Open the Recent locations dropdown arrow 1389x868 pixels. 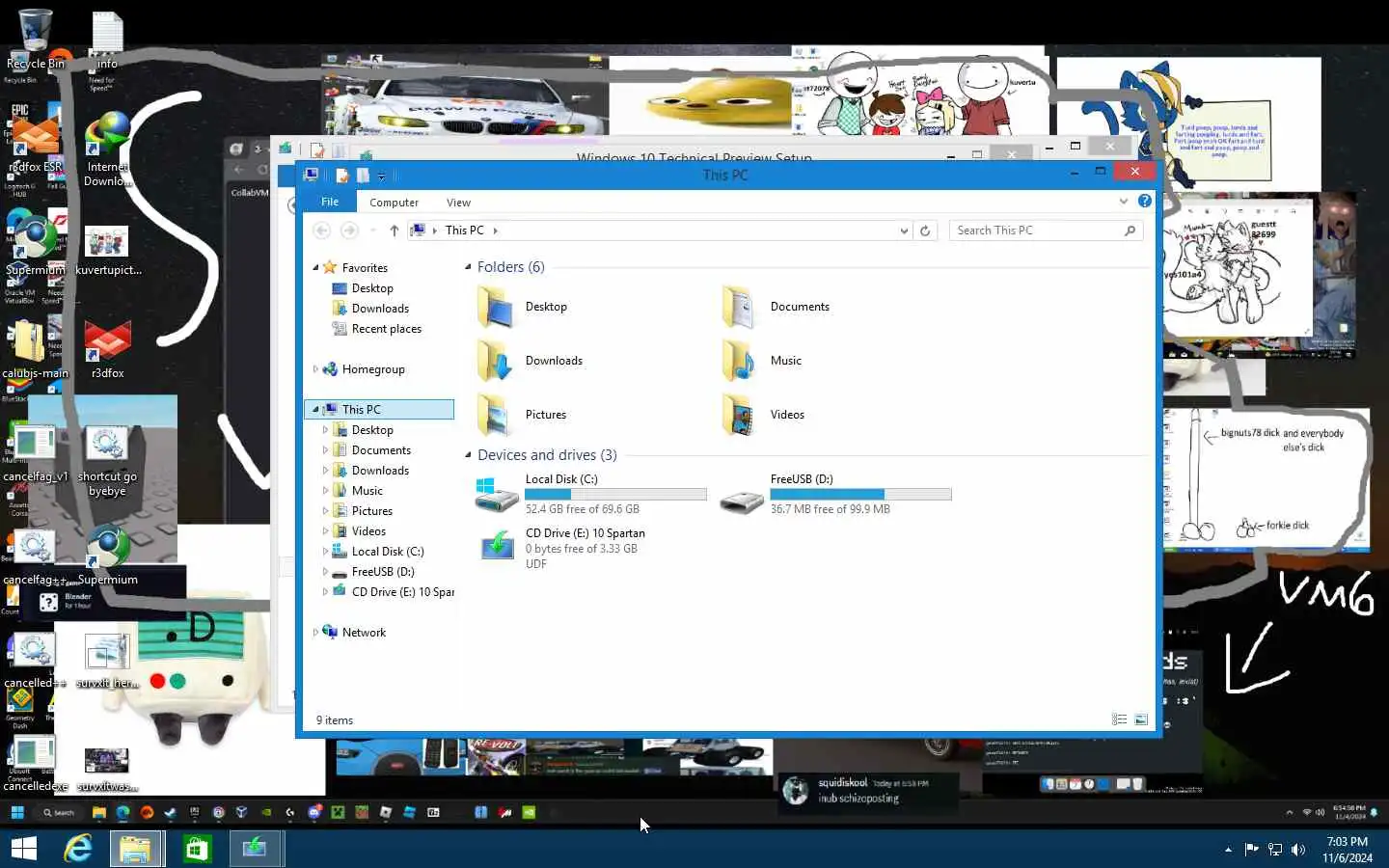pyautogui.click(x=372, y=231)
